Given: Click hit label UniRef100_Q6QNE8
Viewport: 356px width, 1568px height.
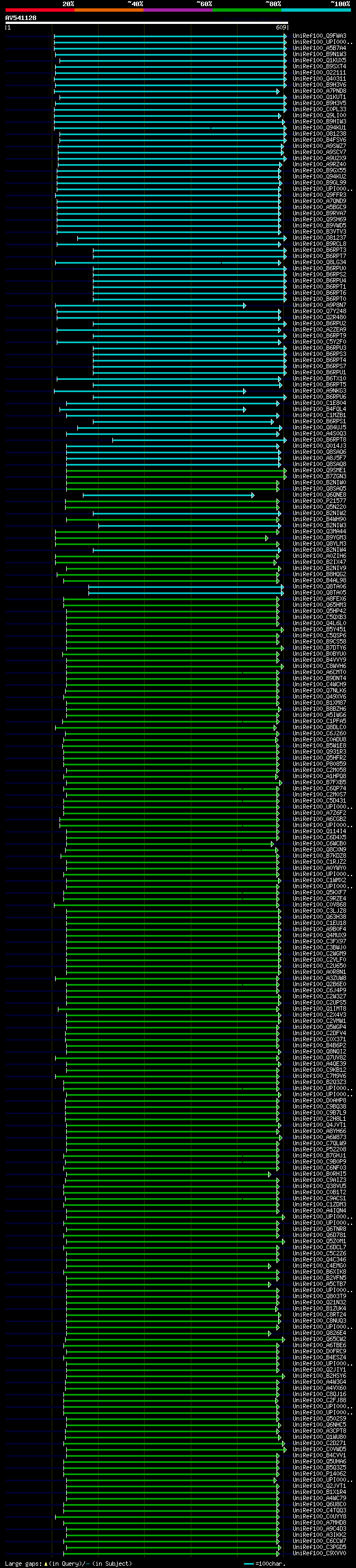Looking at the screenshot, I should [x=319, y=495].
